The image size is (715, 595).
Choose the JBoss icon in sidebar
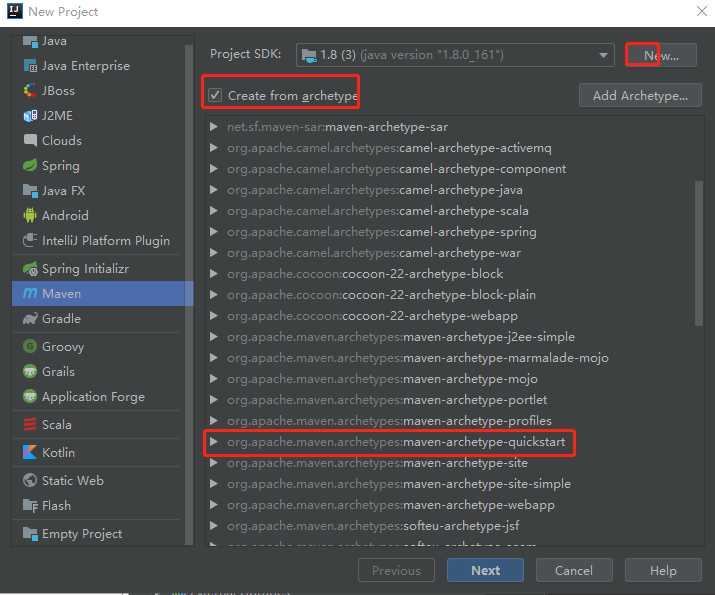[x=31, y=91]
